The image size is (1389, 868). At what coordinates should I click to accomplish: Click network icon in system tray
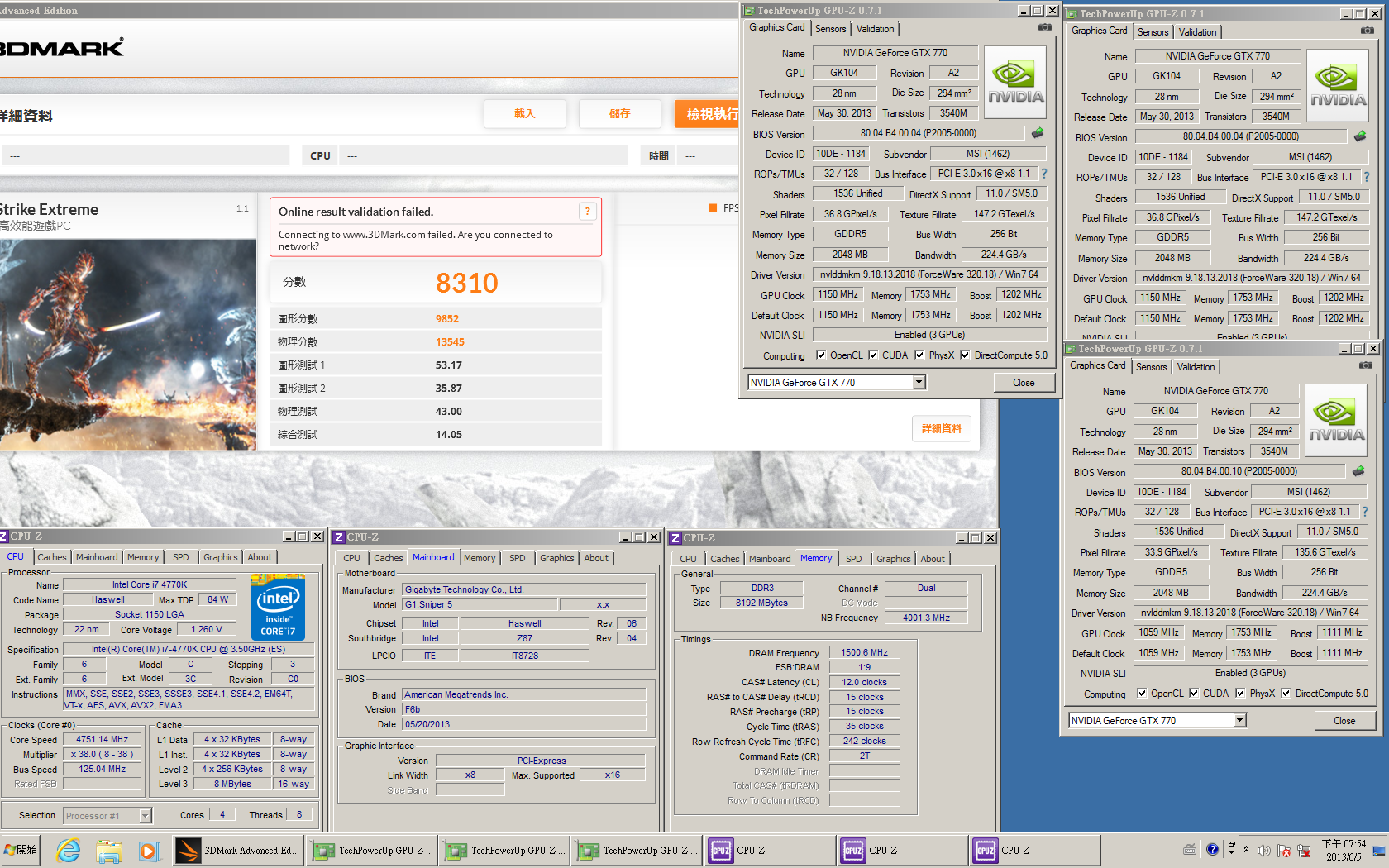click(1305, 850)
